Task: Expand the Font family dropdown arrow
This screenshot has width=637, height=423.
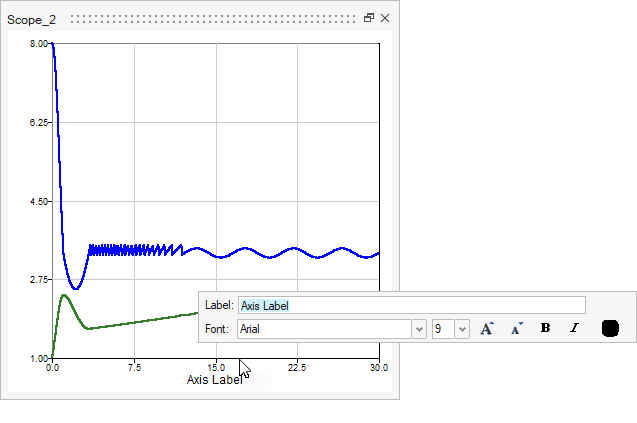Action: coord(419,328)
